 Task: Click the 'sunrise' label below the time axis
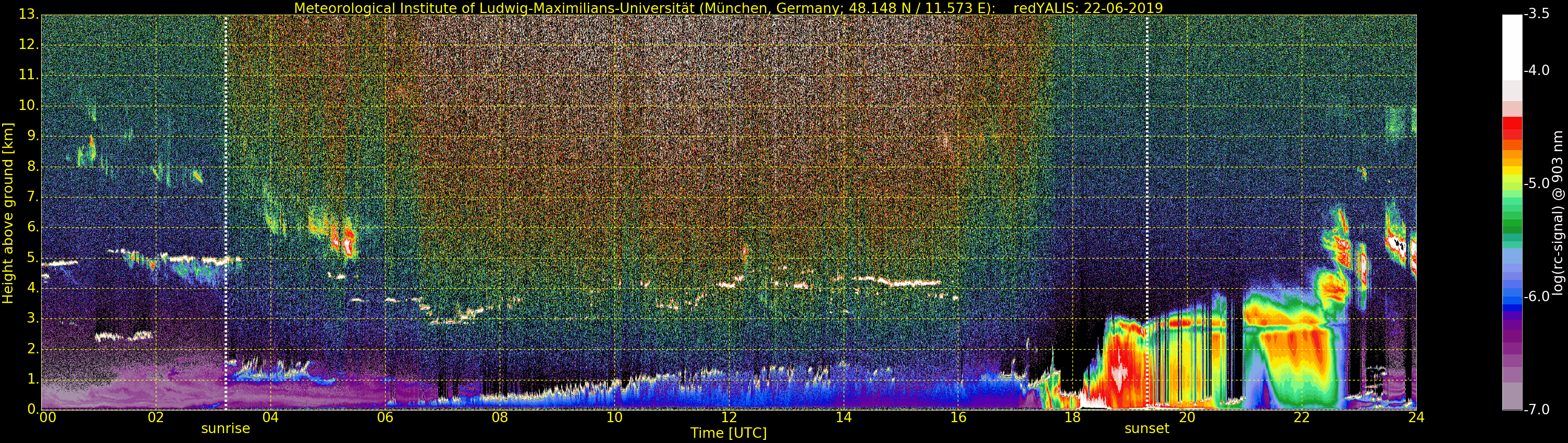225,428
